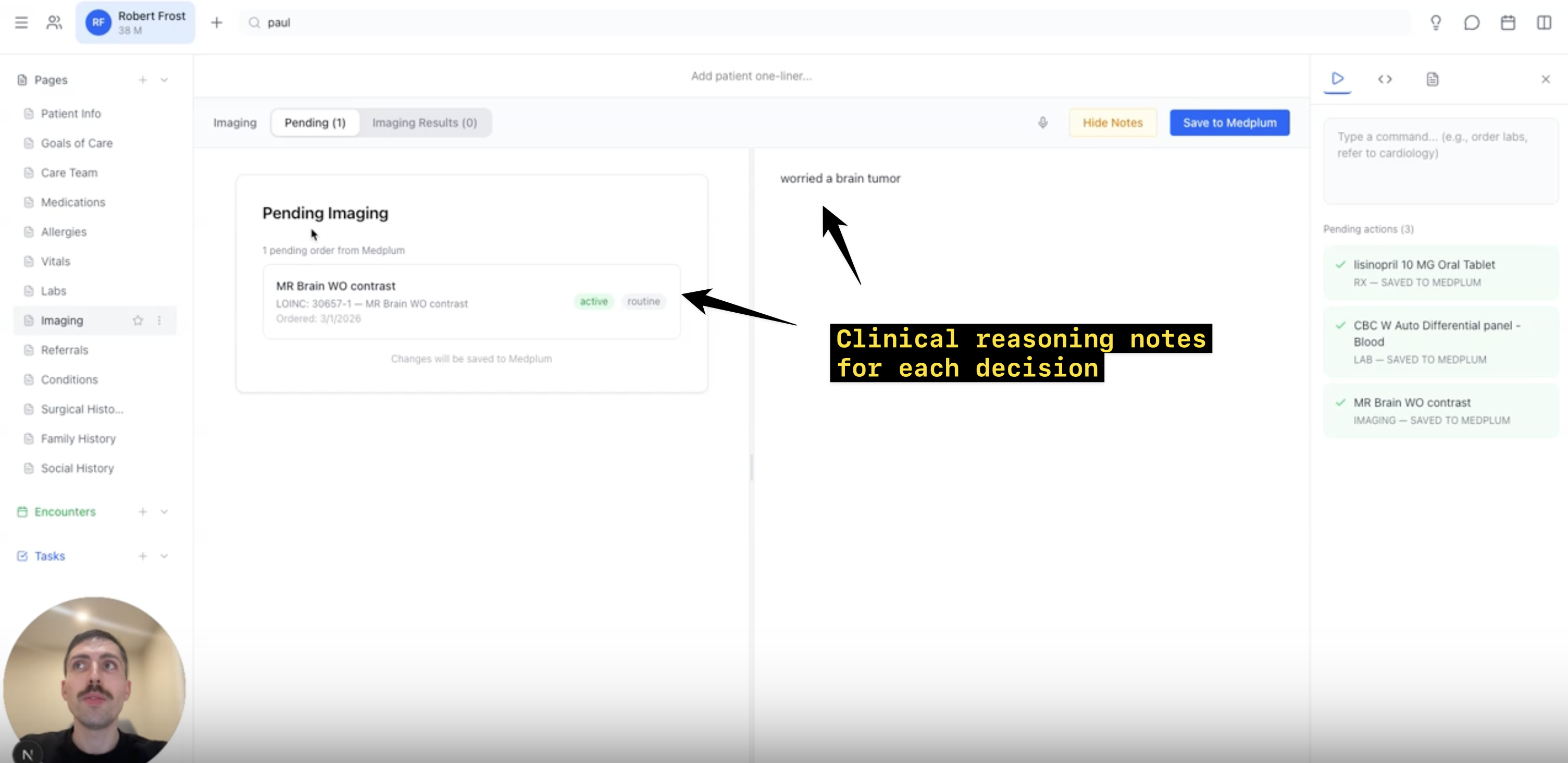Click the worried a brain tumor note text
Viewport: 1568px width, 763px height.
[x=840, y=178]
